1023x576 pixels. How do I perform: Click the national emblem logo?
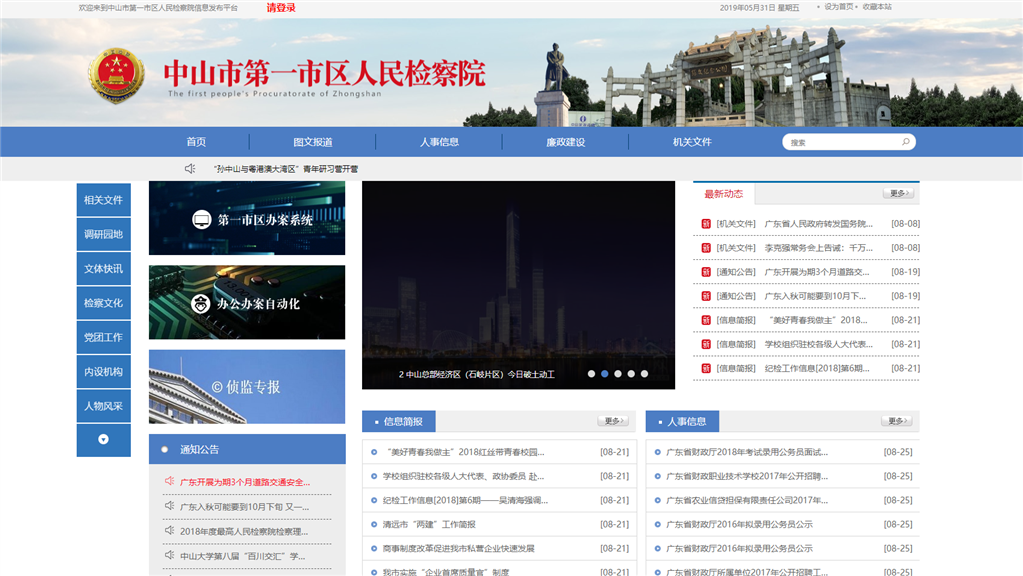[116, 75]
